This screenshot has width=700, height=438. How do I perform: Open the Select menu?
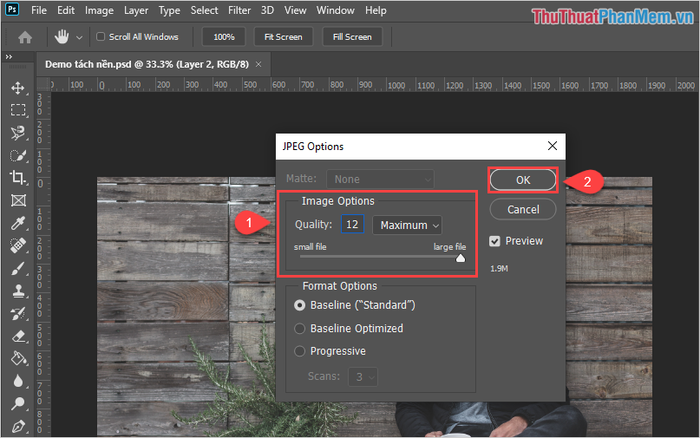tap(204, 10)
